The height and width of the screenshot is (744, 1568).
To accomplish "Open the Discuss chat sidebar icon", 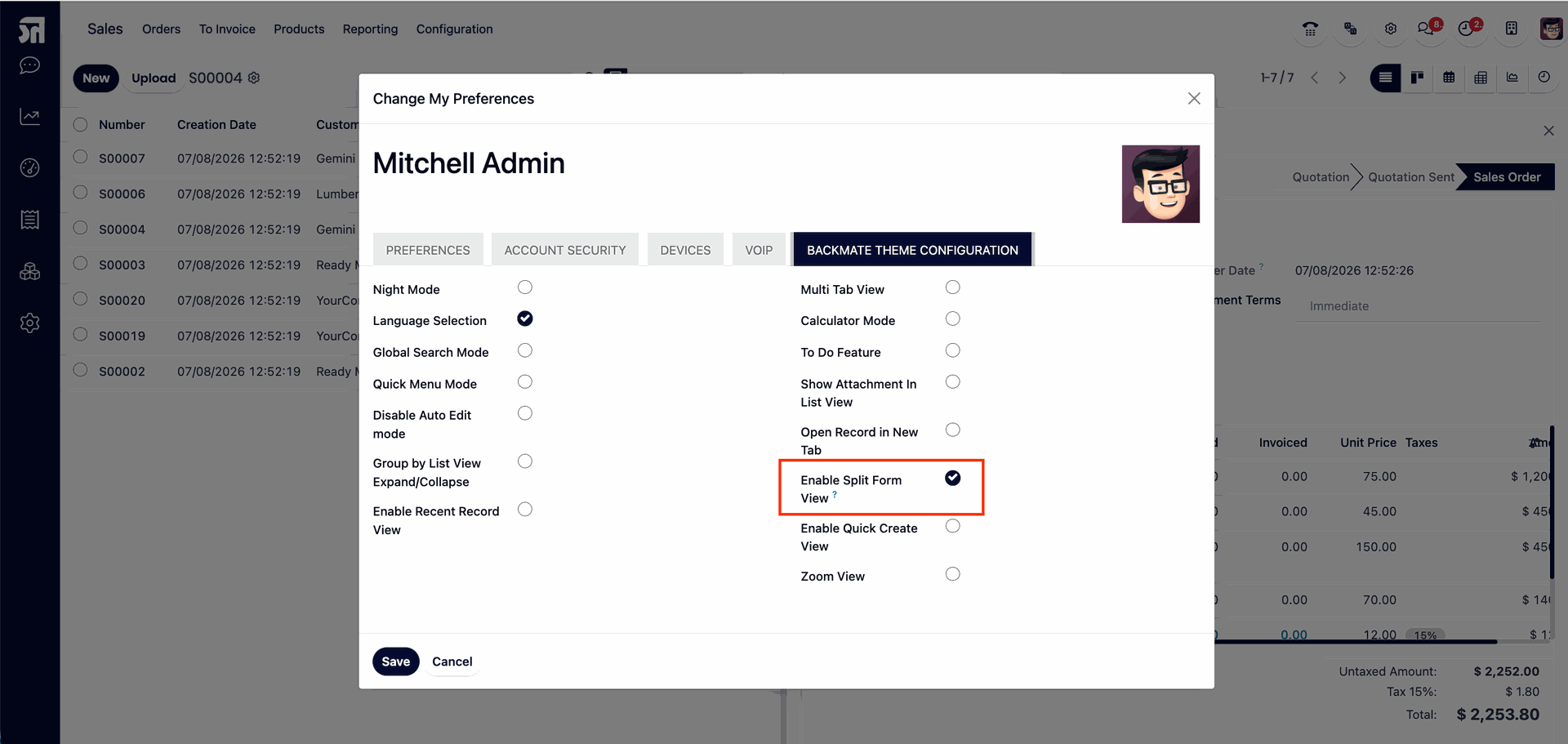I will tap(30, 65).
